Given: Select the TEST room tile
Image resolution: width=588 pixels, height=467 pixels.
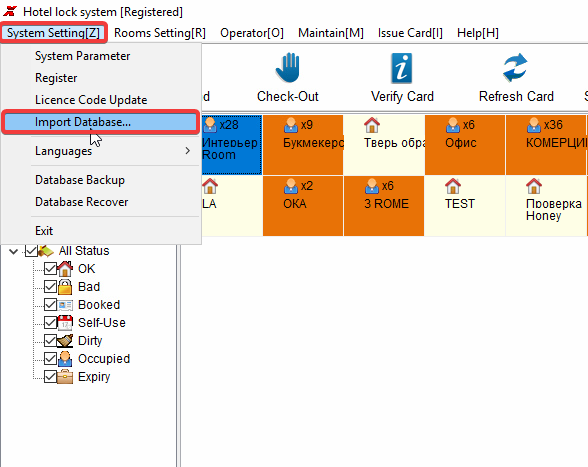Looking at the screenshot, I should click(x=465, y=206).
